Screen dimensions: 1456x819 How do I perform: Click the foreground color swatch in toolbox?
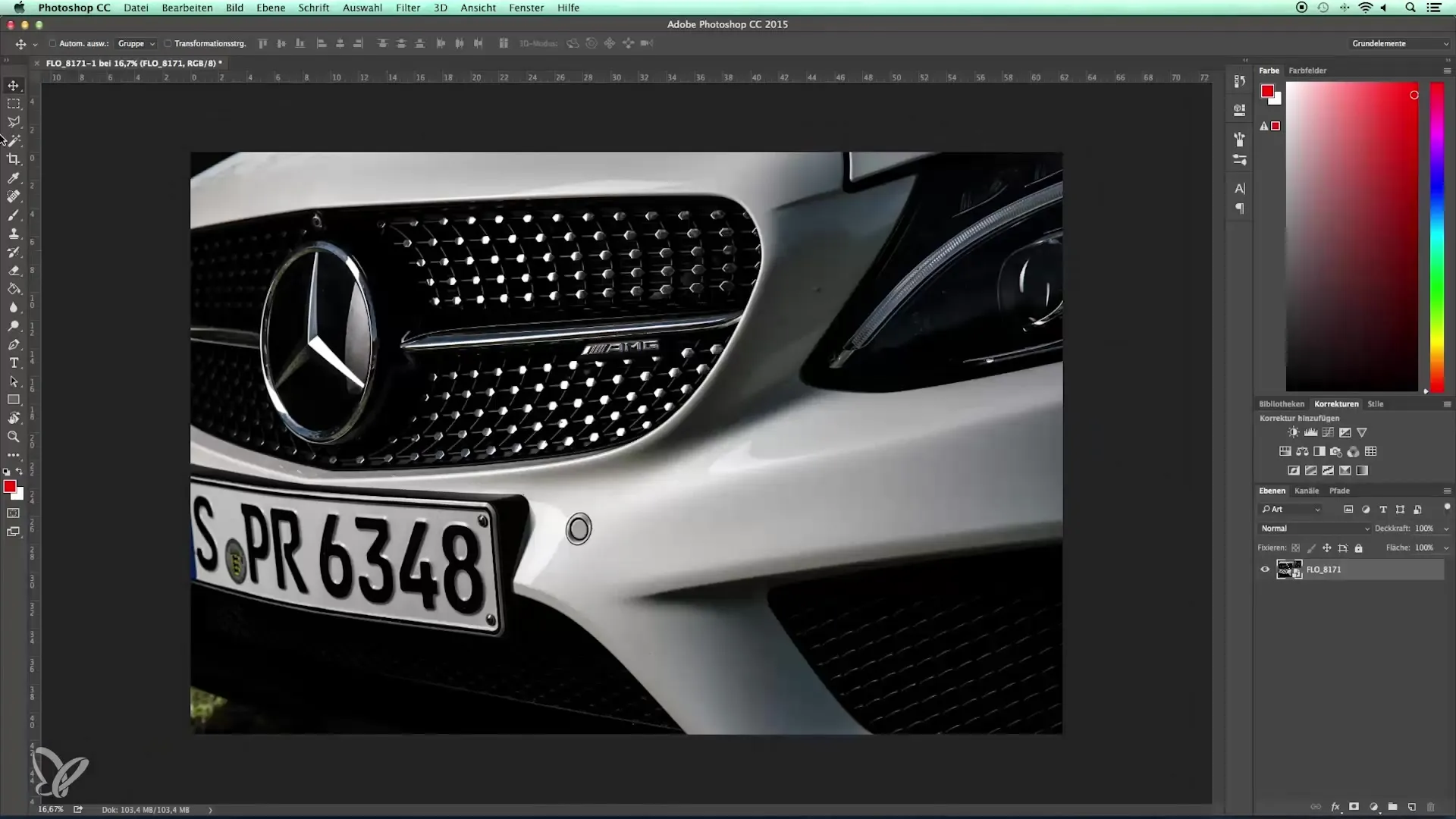point(10,487)
